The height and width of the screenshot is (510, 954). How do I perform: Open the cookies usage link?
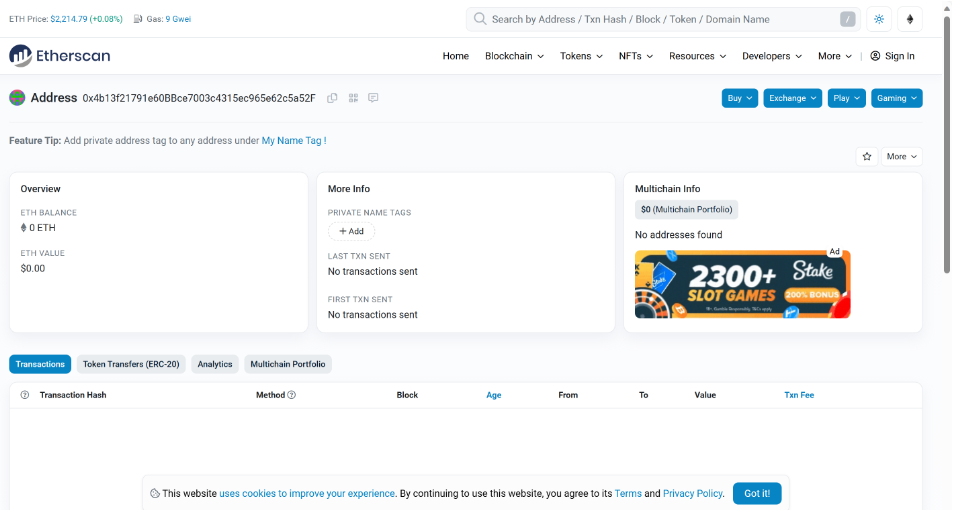point(307,494)
